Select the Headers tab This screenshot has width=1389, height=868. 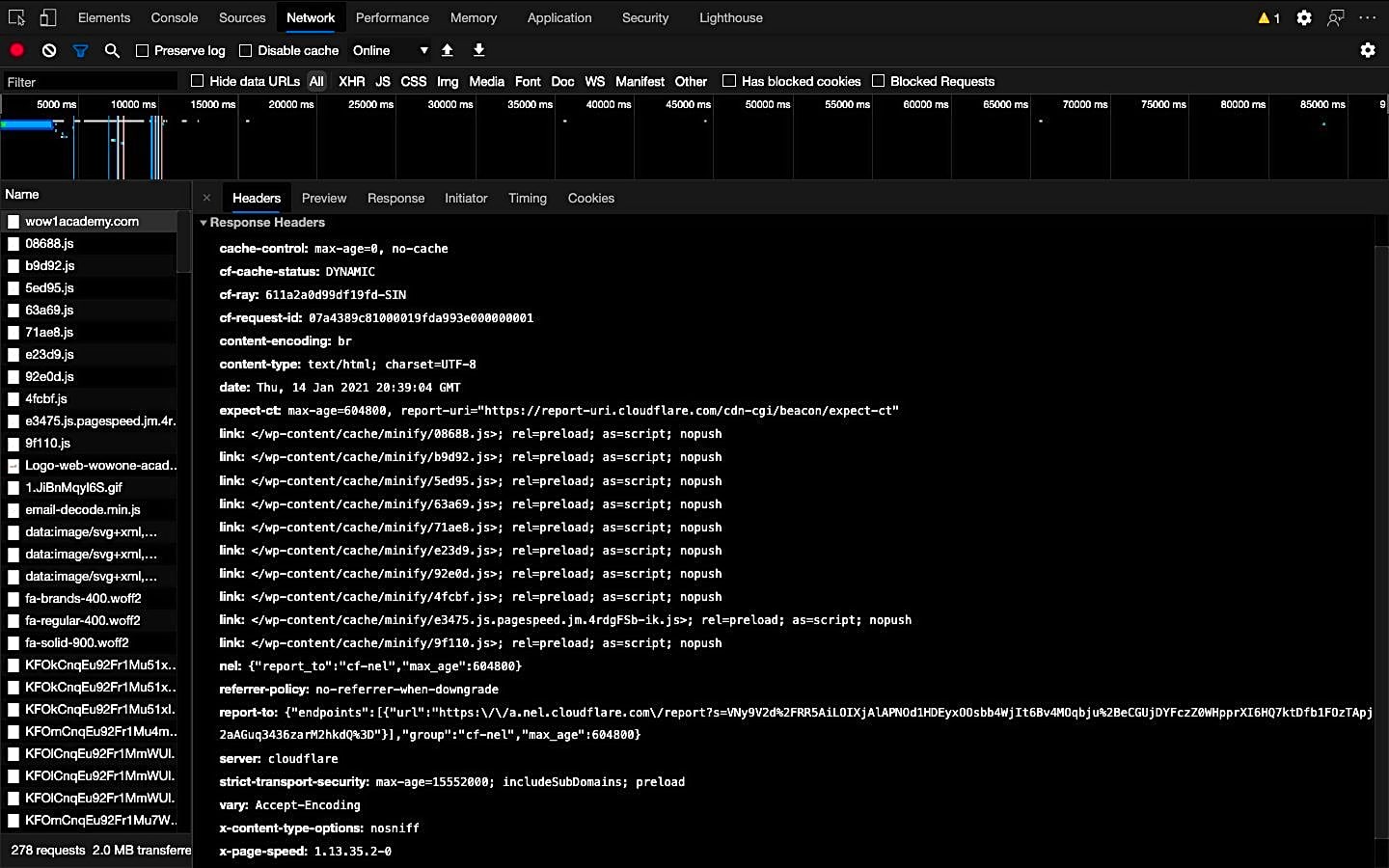tap(257, 199)
